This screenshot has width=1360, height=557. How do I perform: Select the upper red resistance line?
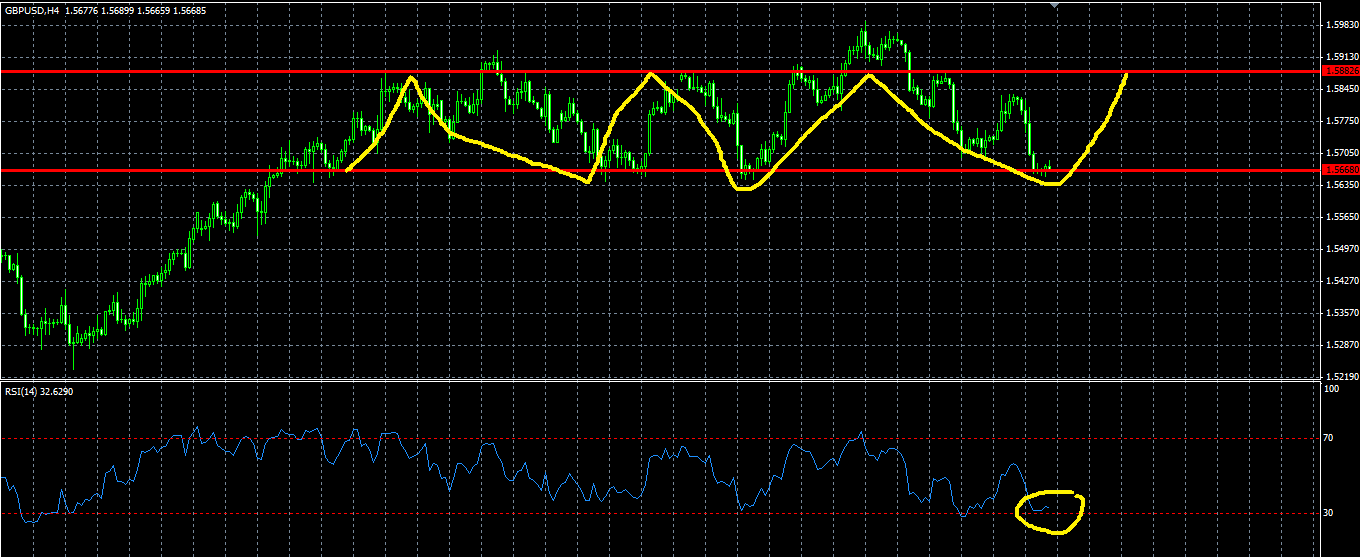(660, 71)
